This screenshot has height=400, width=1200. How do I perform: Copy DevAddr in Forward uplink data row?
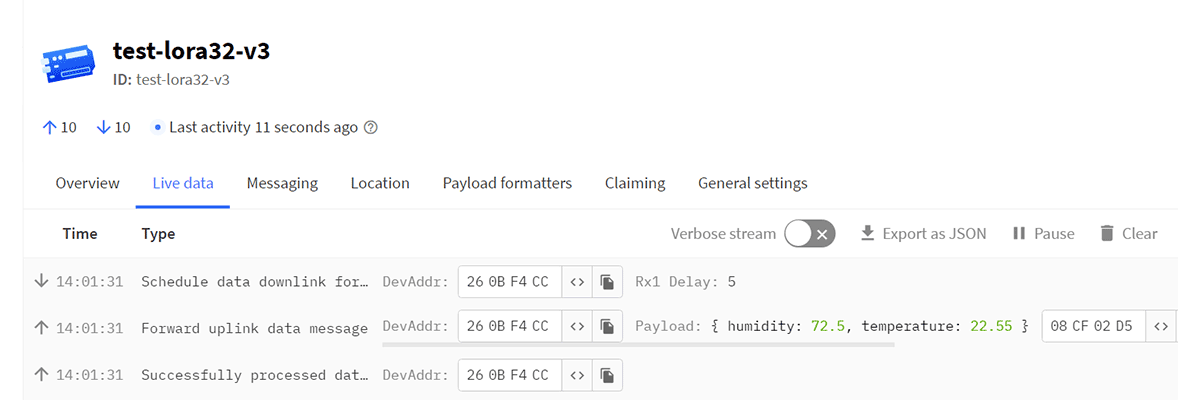coord(607,326)
